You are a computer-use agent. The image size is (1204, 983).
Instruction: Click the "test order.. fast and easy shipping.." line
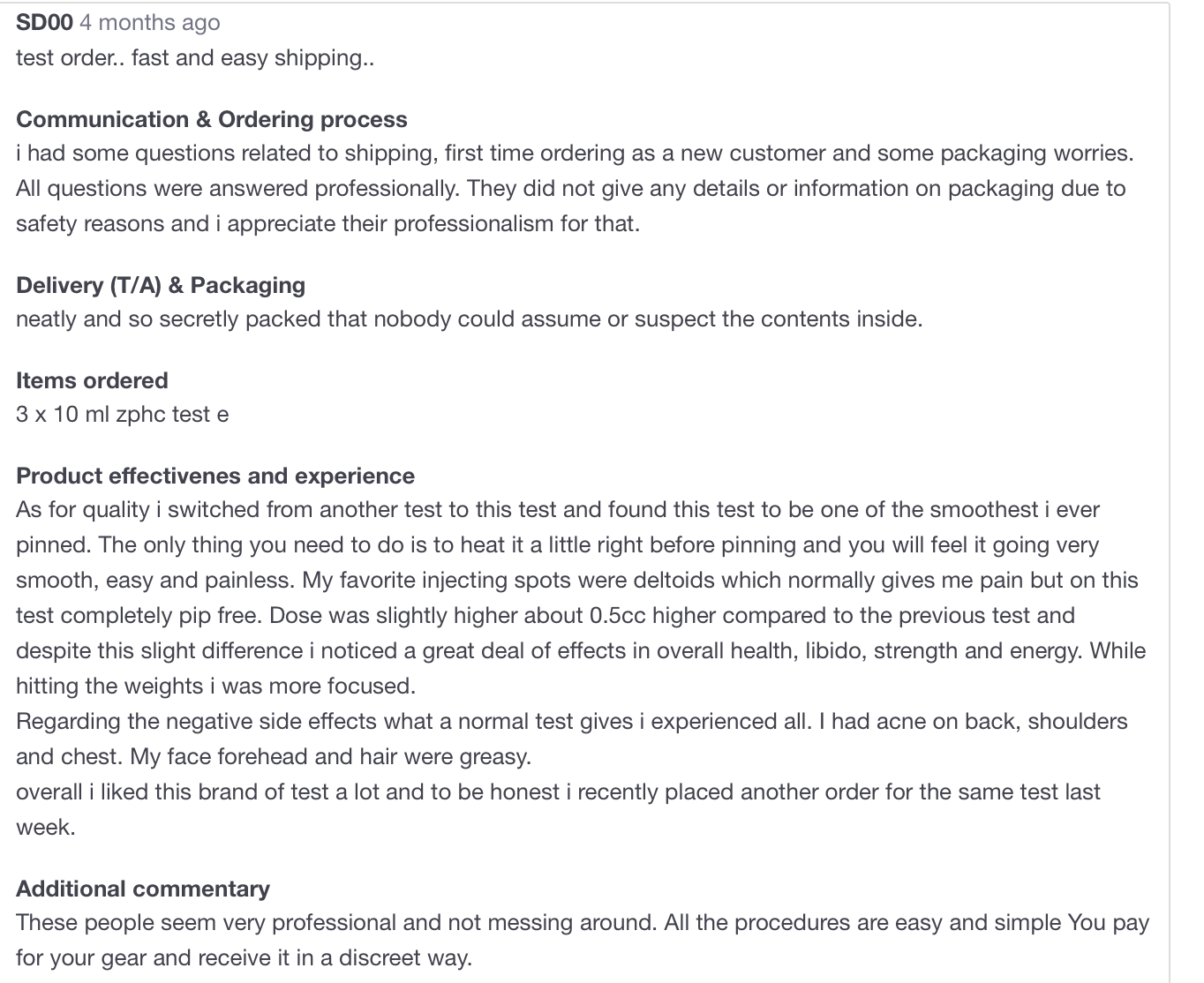point(195,58)
